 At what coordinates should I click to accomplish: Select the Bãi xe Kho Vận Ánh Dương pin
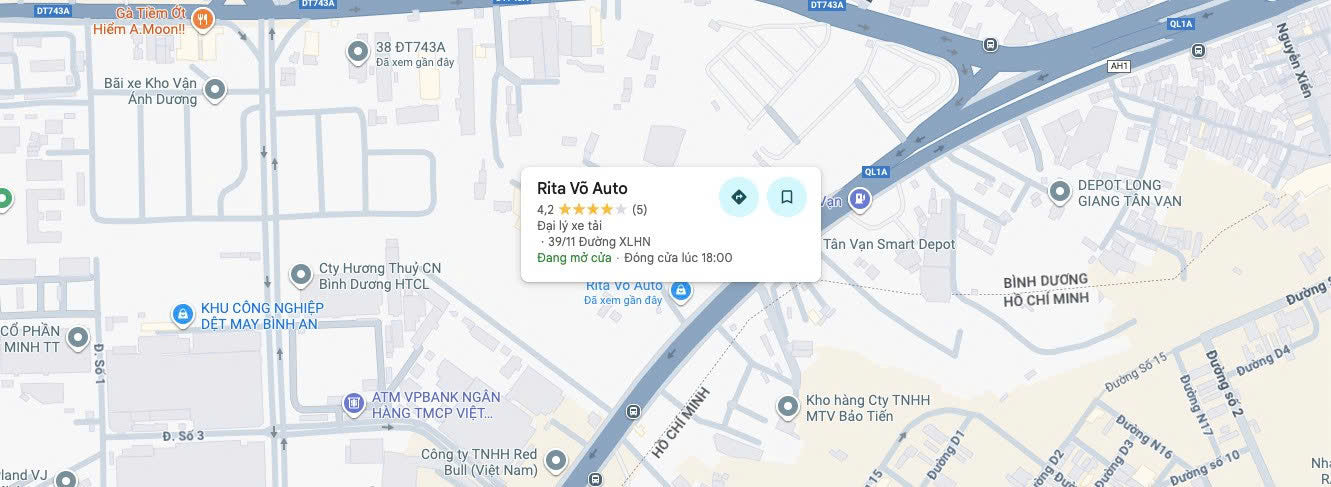(x=215, y=91)
